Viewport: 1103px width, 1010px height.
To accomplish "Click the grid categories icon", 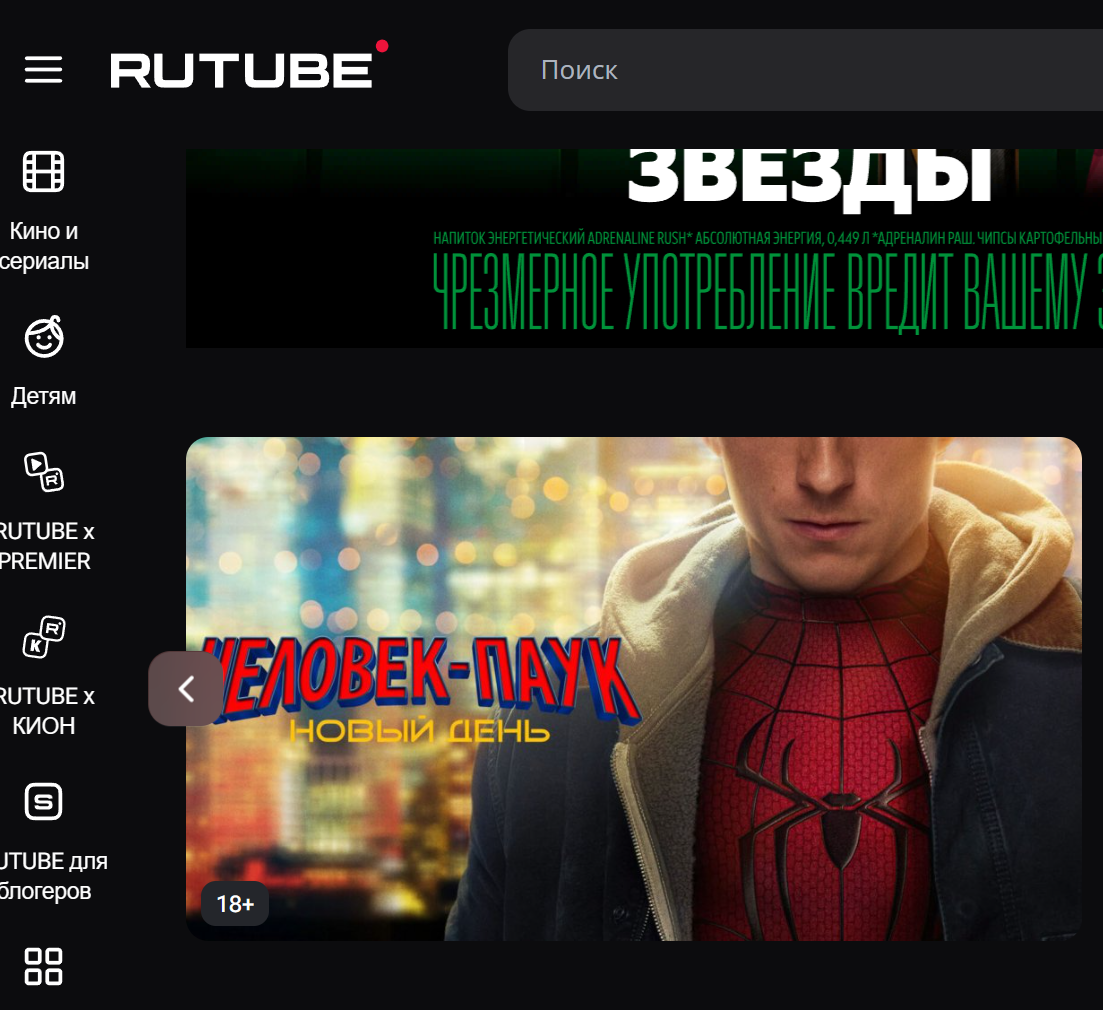I will pyautogui.click(x=44, y=966).
